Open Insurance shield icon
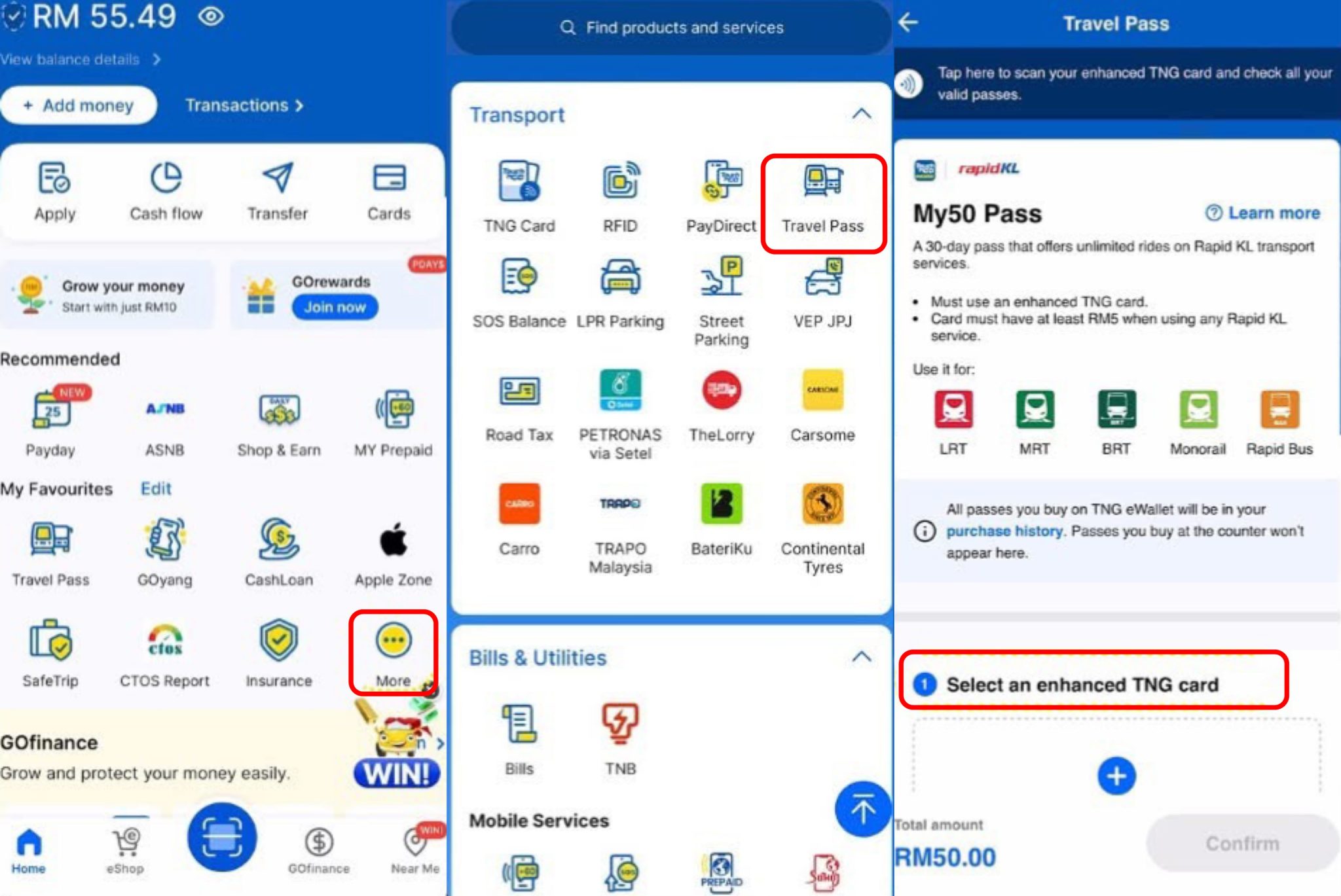Screen dimensions: 1341x896 [279, 640]
